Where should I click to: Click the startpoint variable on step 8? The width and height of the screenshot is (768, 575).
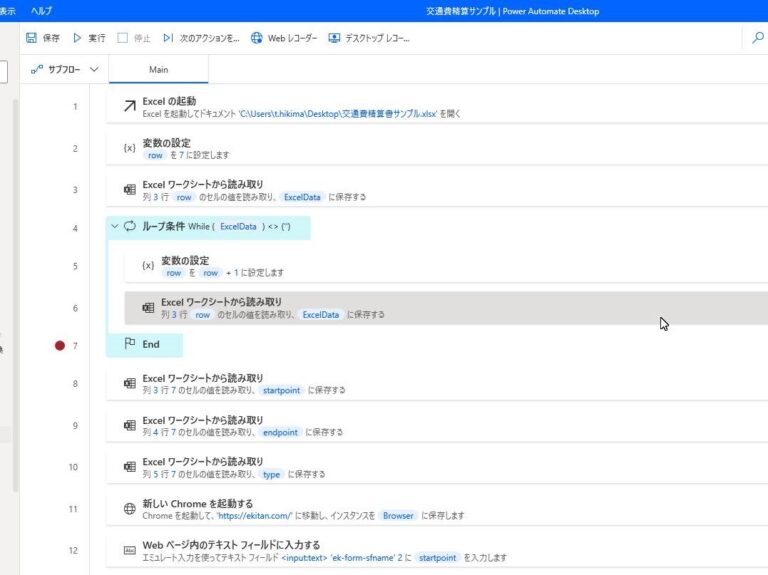pyautogui.click(x=281, y=390)
